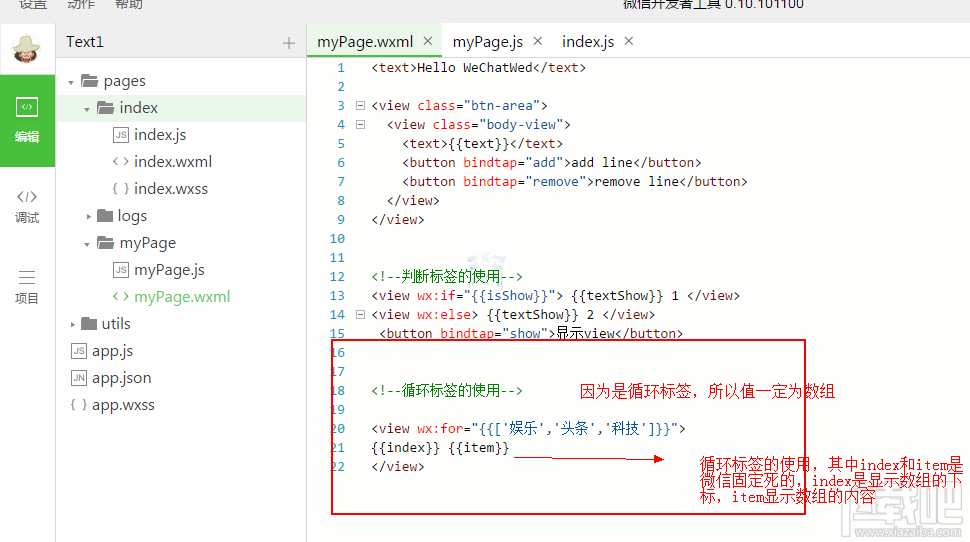The height and width of the screenshot is (542, 970).
Task: Click the braces icon beside app.wxss
Action: click(x=79, y=405)
